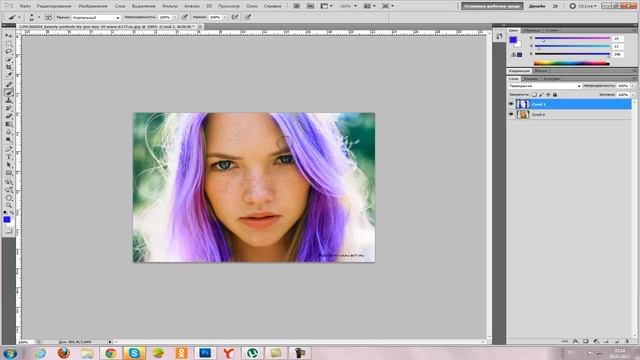Click the foreground color swatch in toolbox
The width and height of the screenshot is (640, 360).
(7, 220)
